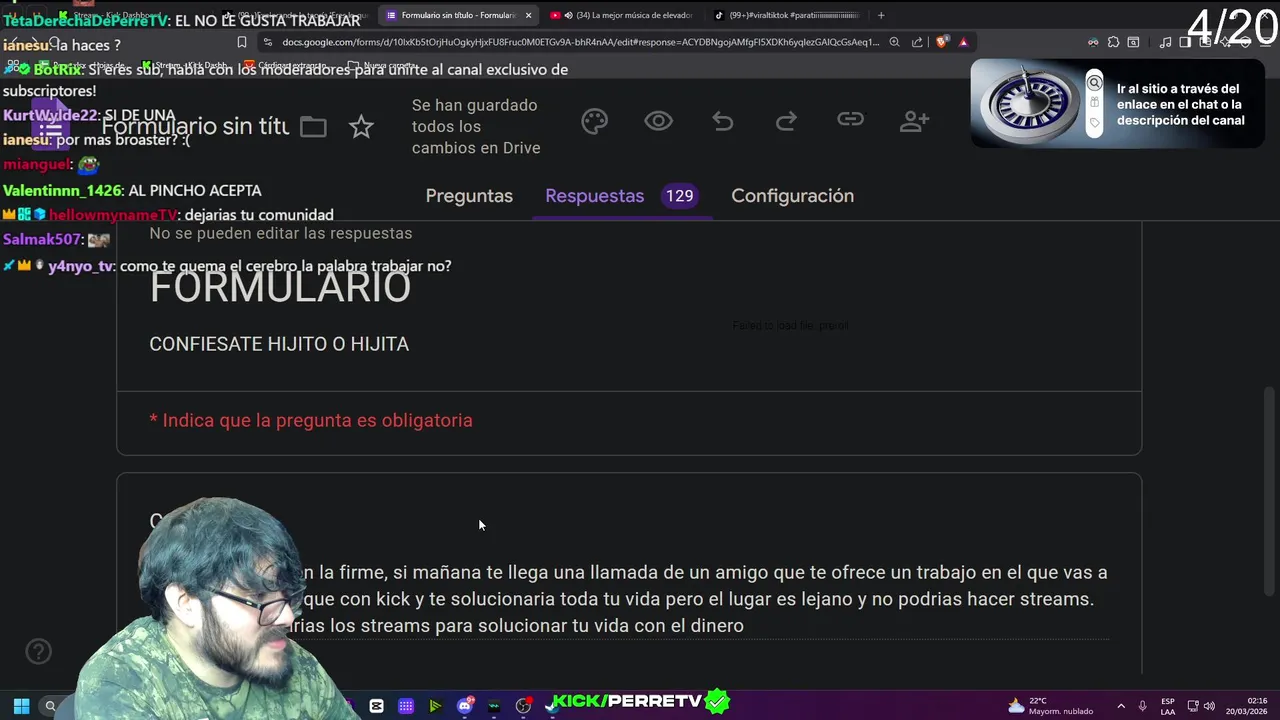
Task: Click the roulette site ad banner
Action: pos(1118,104)
